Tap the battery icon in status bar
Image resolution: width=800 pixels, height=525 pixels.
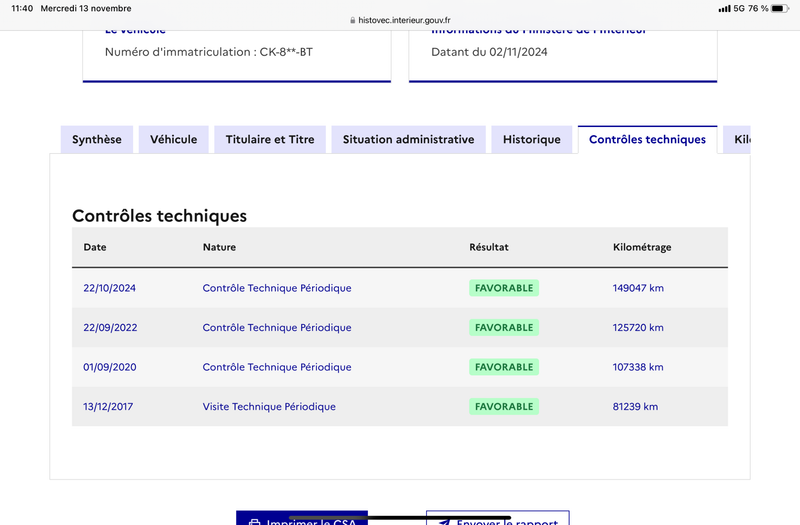pos(780,8)
